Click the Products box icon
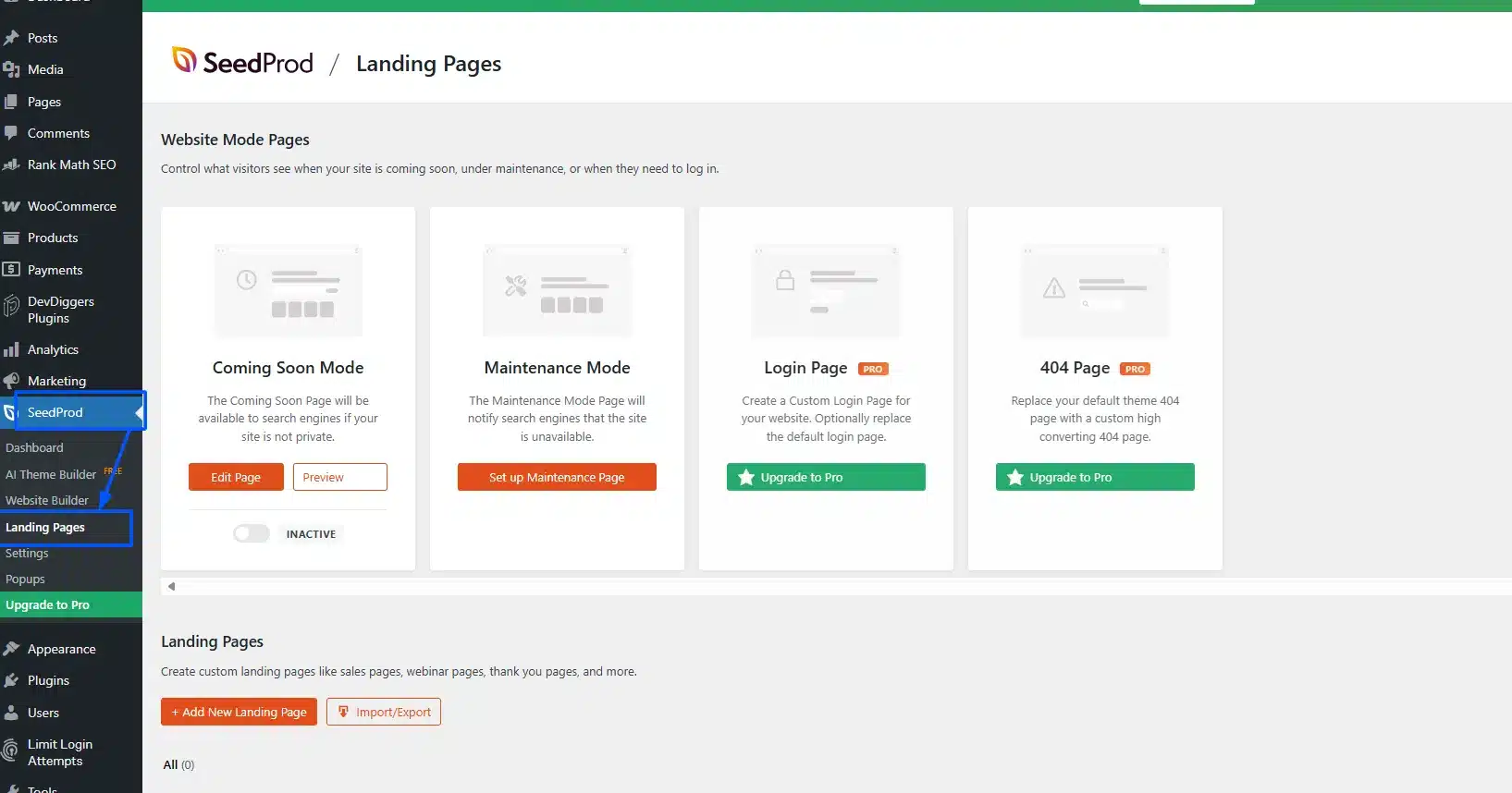Image resolution: width=1512 pixels, height=793 pixels. 11,238
